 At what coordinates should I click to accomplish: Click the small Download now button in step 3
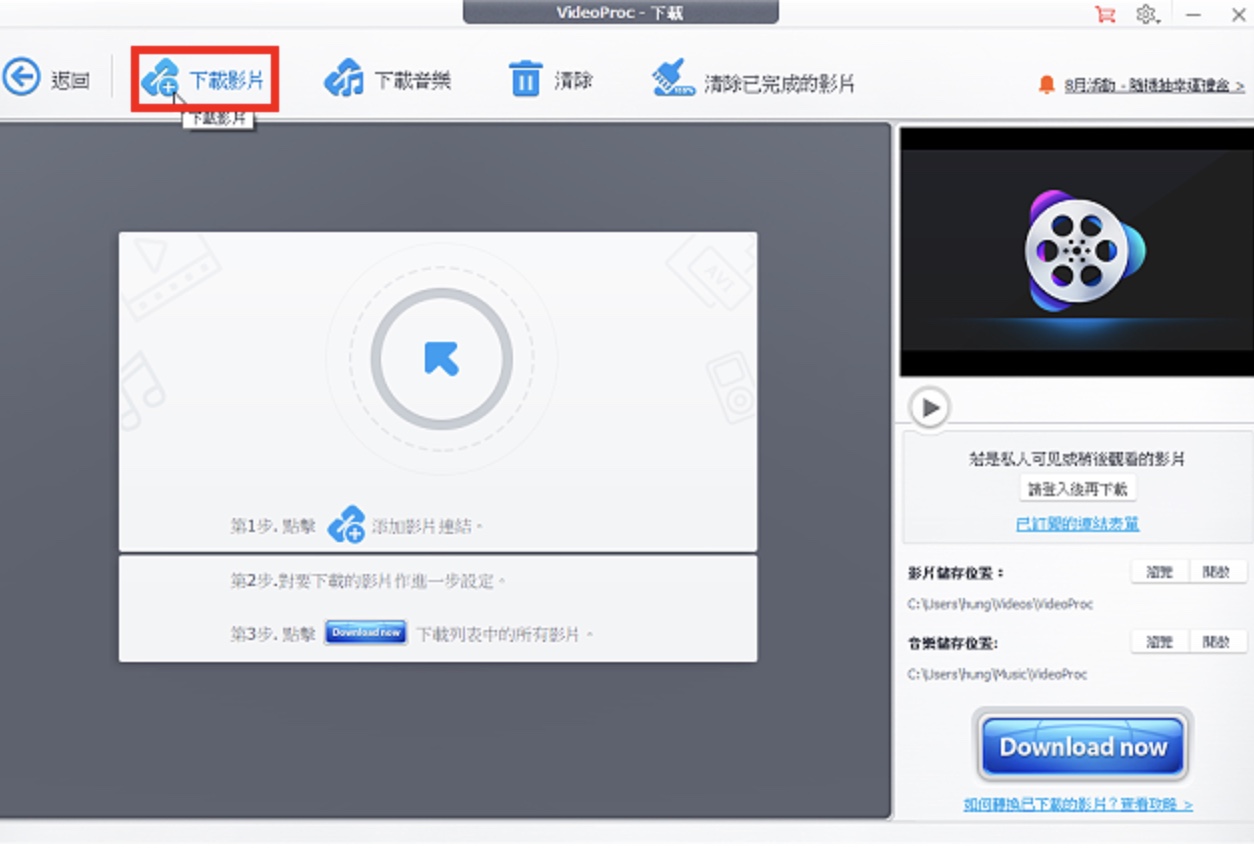pos(366,632)
